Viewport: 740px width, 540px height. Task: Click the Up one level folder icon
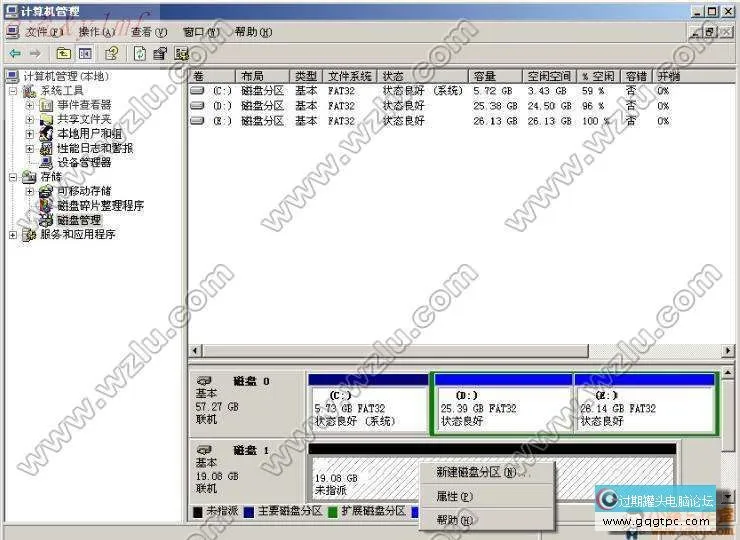click(x=63, y=53)
